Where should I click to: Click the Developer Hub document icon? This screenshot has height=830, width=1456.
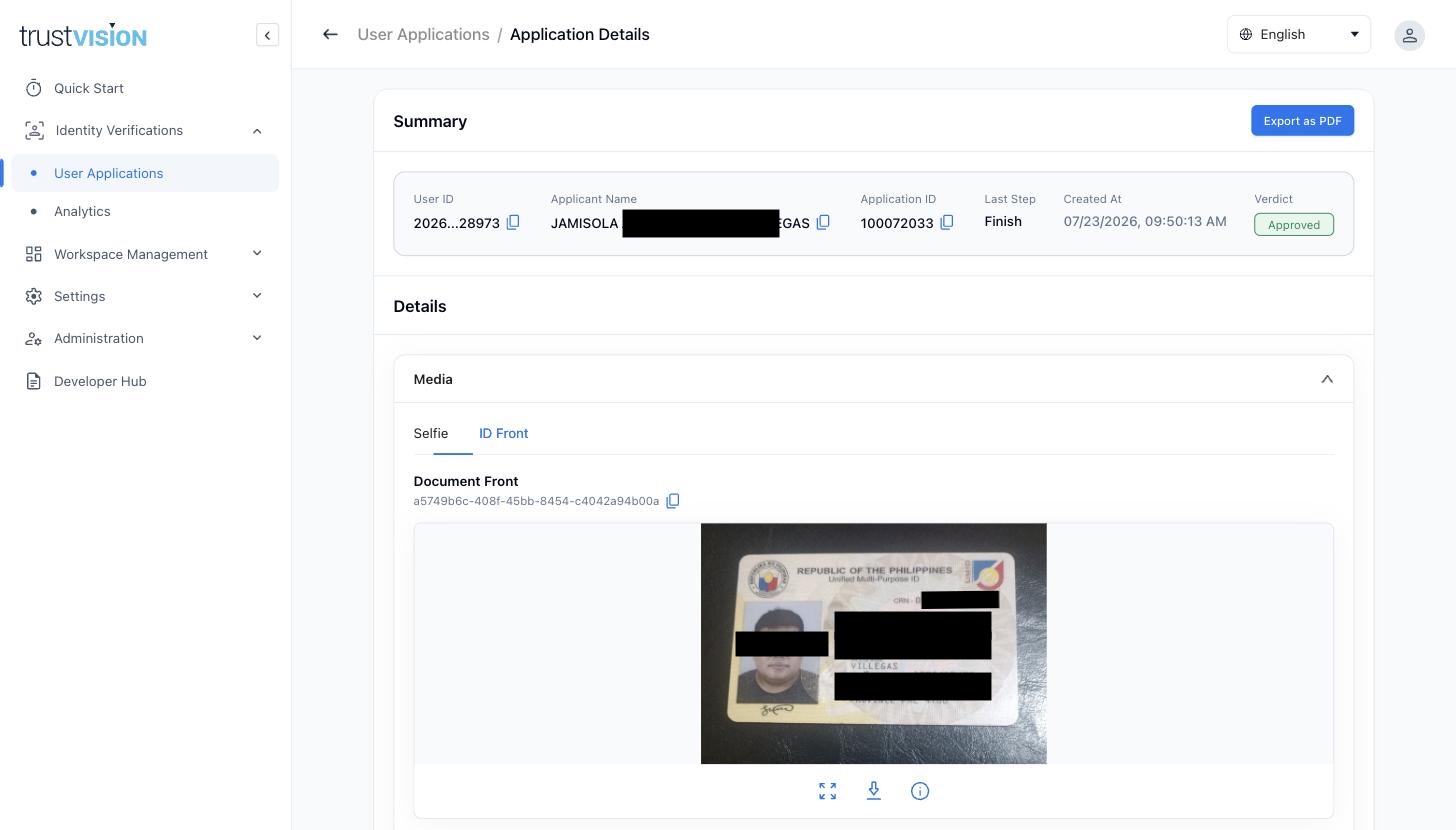[x=34, y=381]
